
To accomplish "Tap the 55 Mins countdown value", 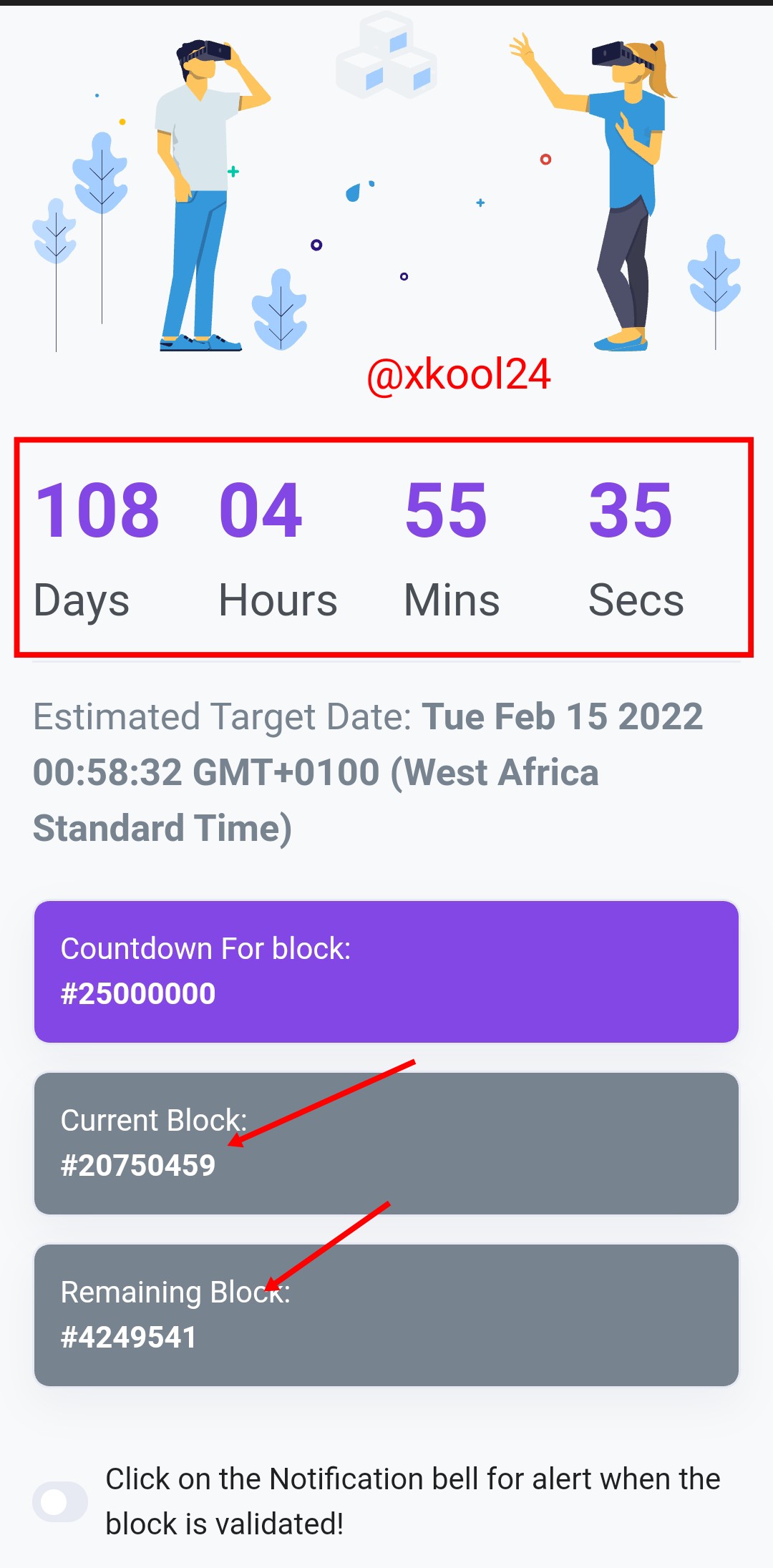I will point(446,510).
